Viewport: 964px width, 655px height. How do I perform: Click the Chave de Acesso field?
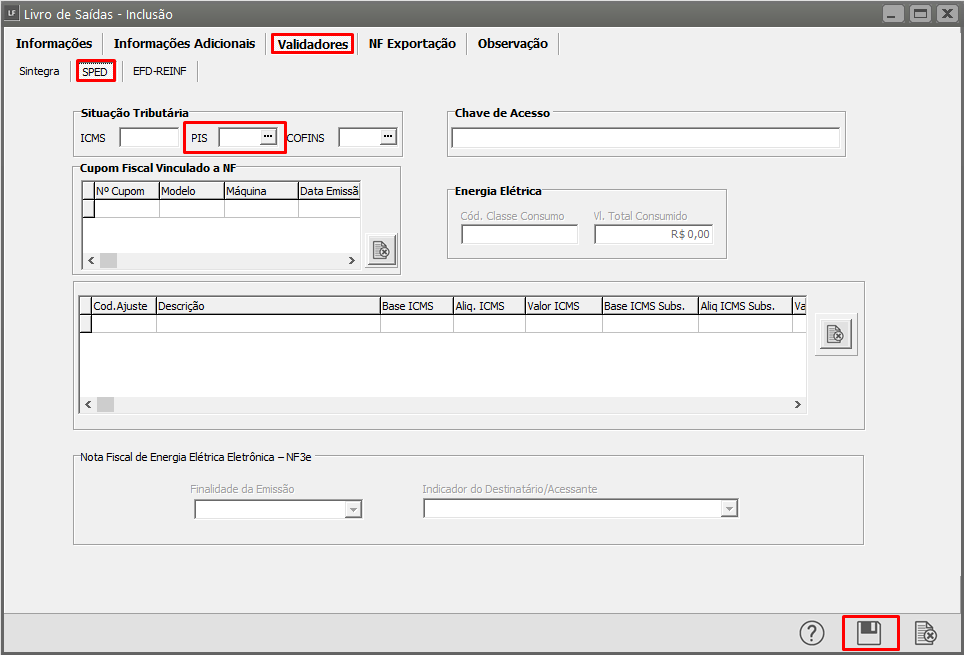(x=645, y=138)
